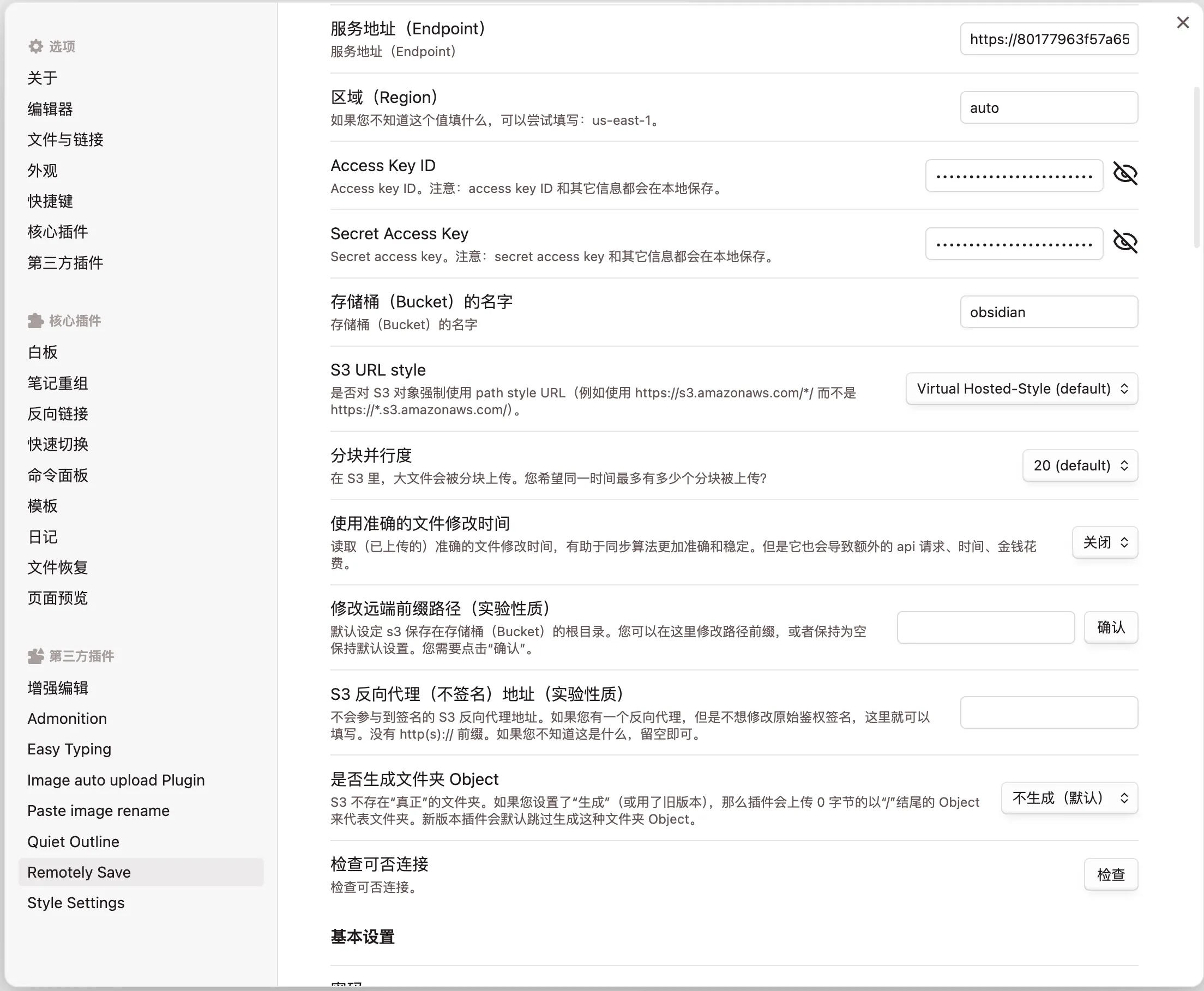Open the 第三方插件 item under 选项
Screen dimensions: 1204x991
pyautogui.click(x=141, y=263)
